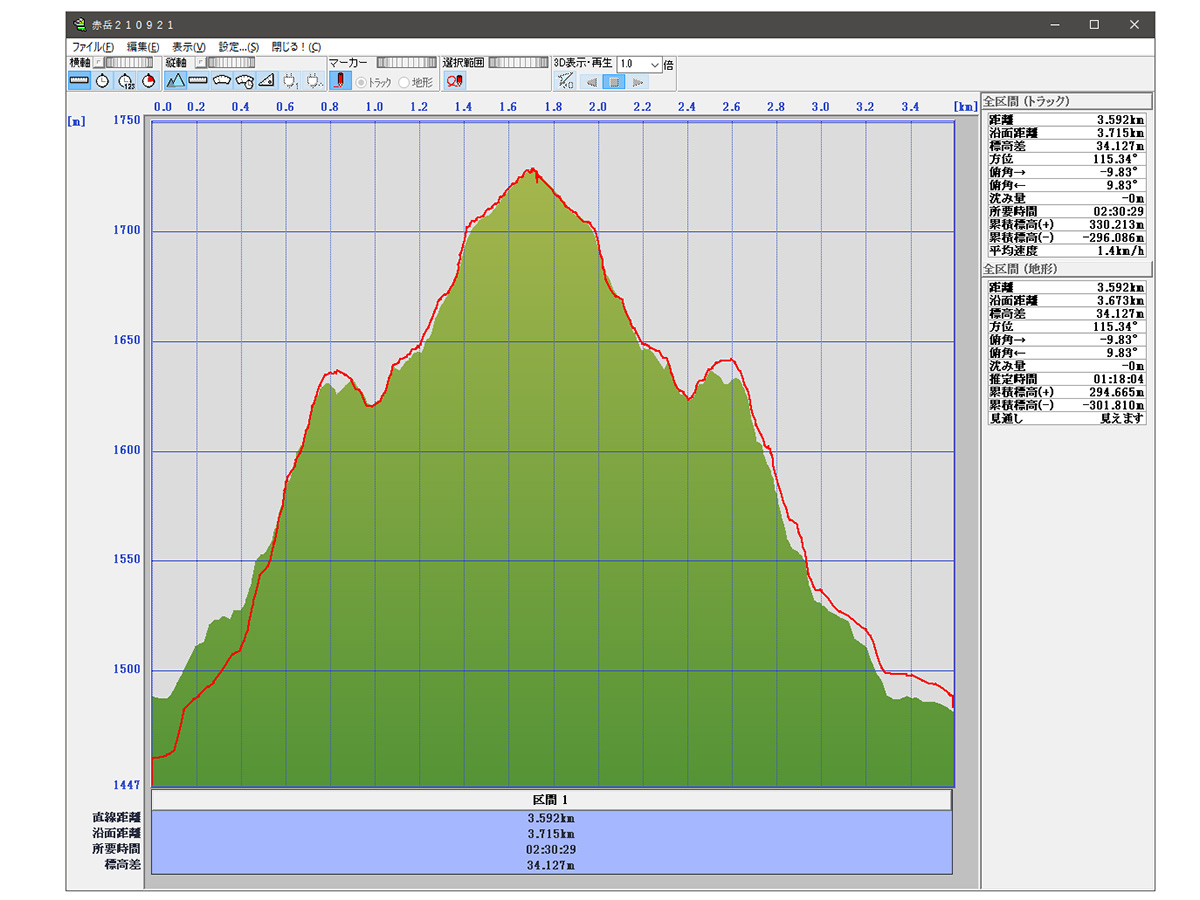Select the vertical axis speed gauge icon
The width and height of the screenshot is (1200, 900).
[221, 81]
